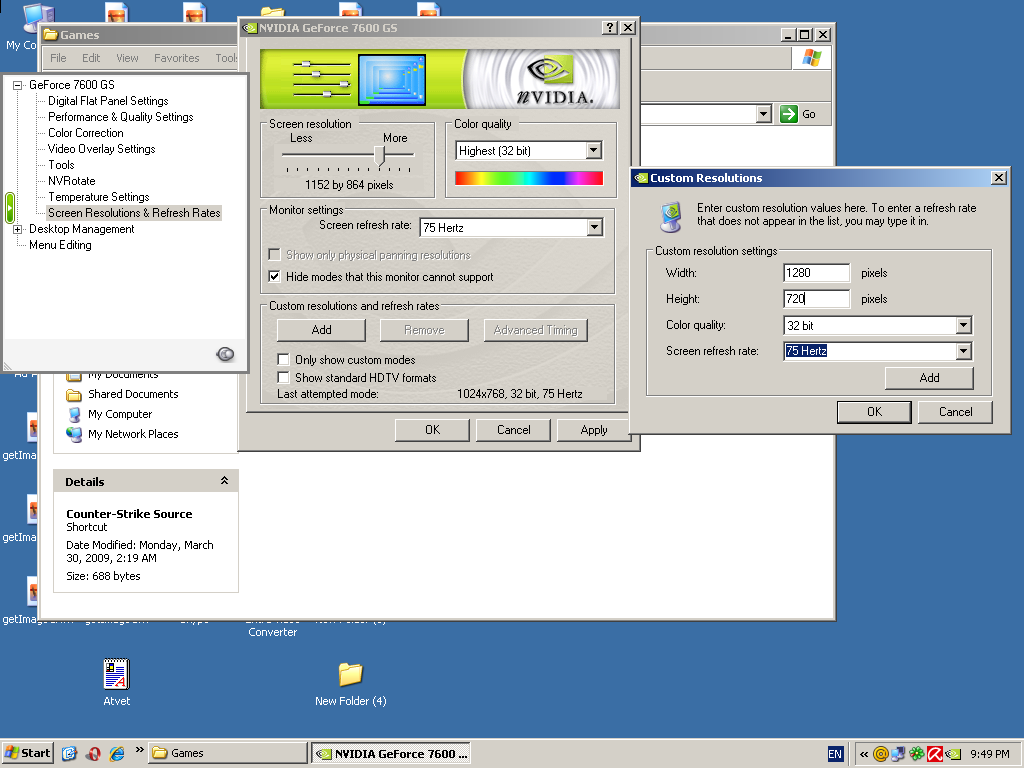
Task: Toggle Show only physical panning resolutions checkbox
Action: coord(274,255)
